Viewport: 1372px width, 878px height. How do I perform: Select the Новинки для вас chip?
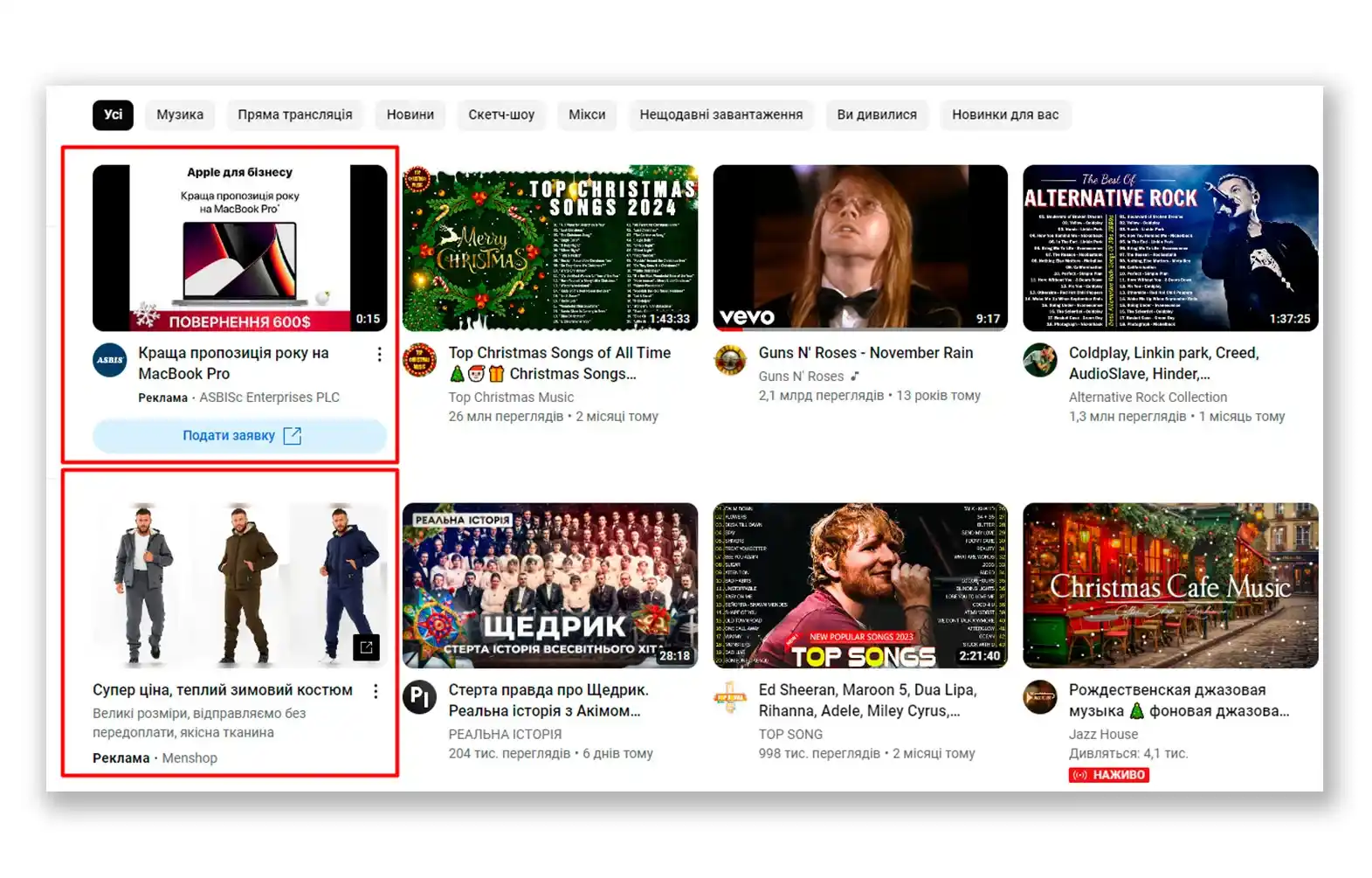pos(1005,114)
